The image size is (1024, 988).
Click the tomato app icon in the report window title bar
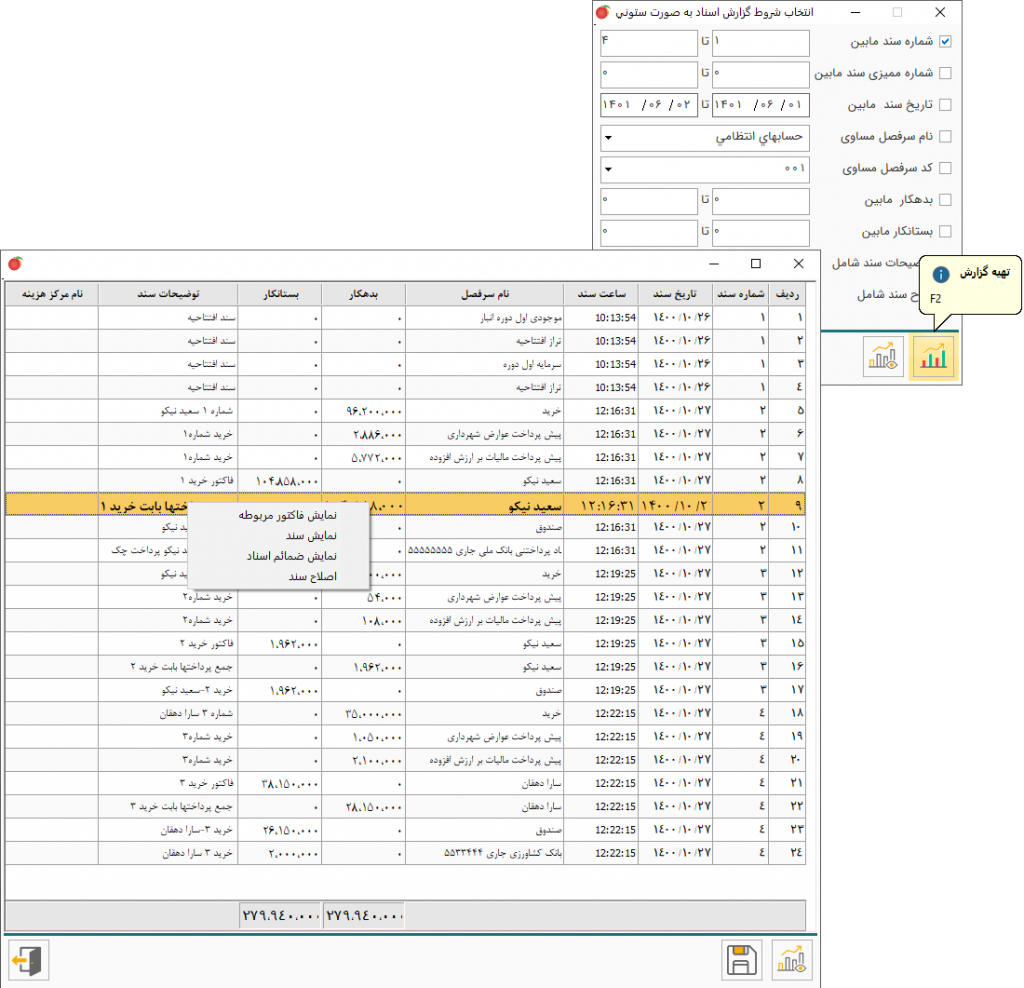click(x=16, y=264)
